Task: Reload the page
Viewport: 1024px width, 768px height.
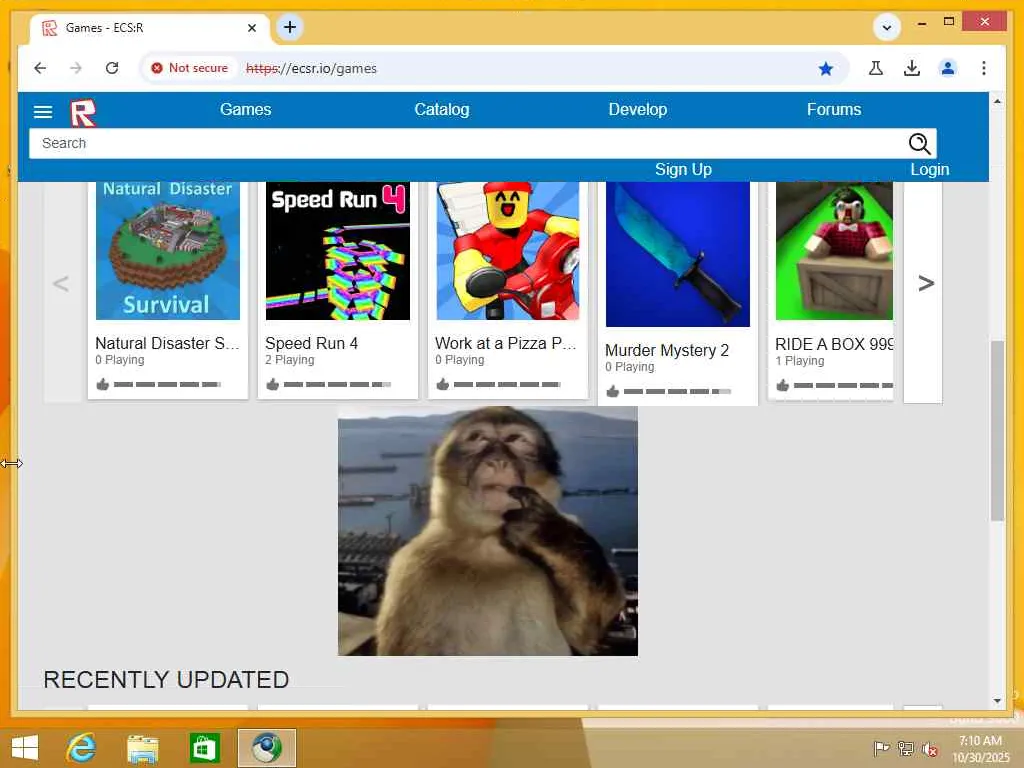Action: [x=112, y=68]
